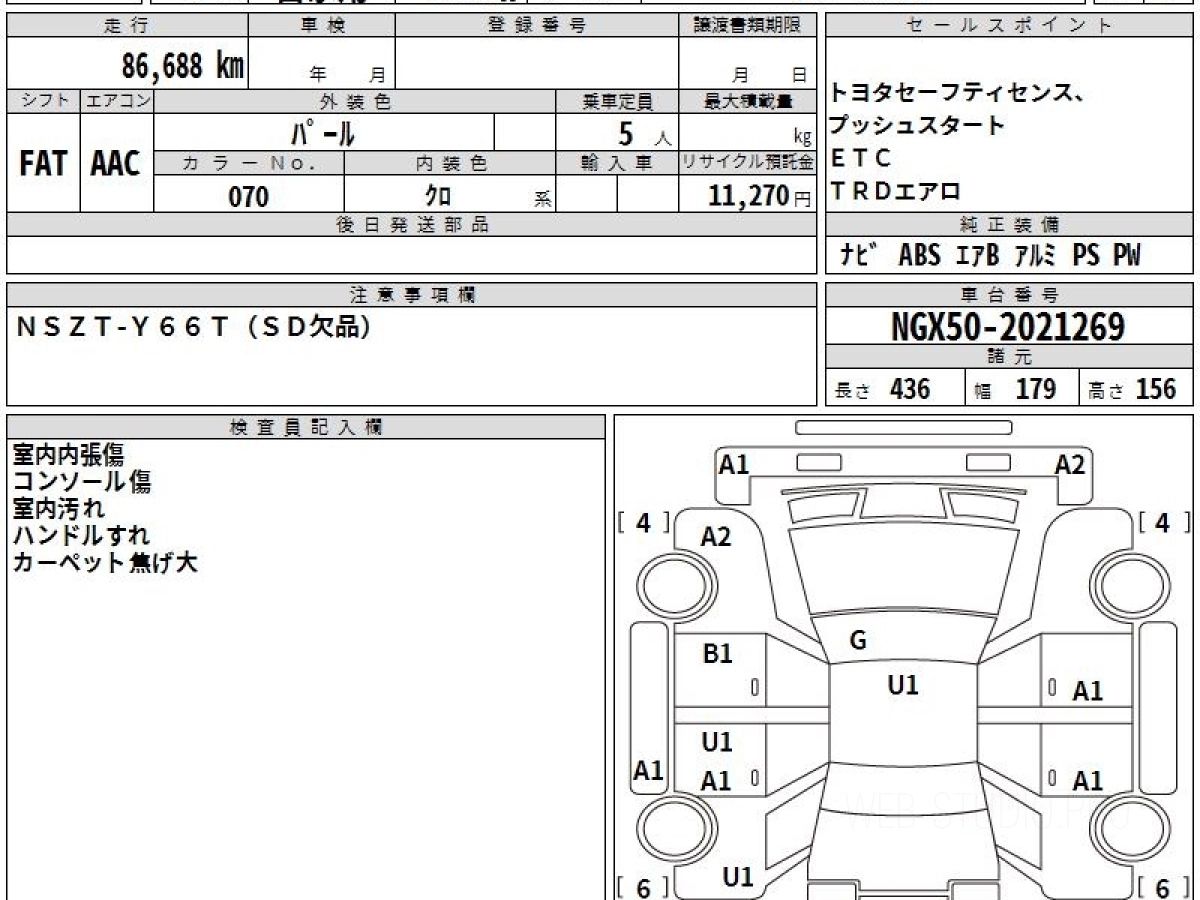Select the interior color value クロ

point(438,197)
